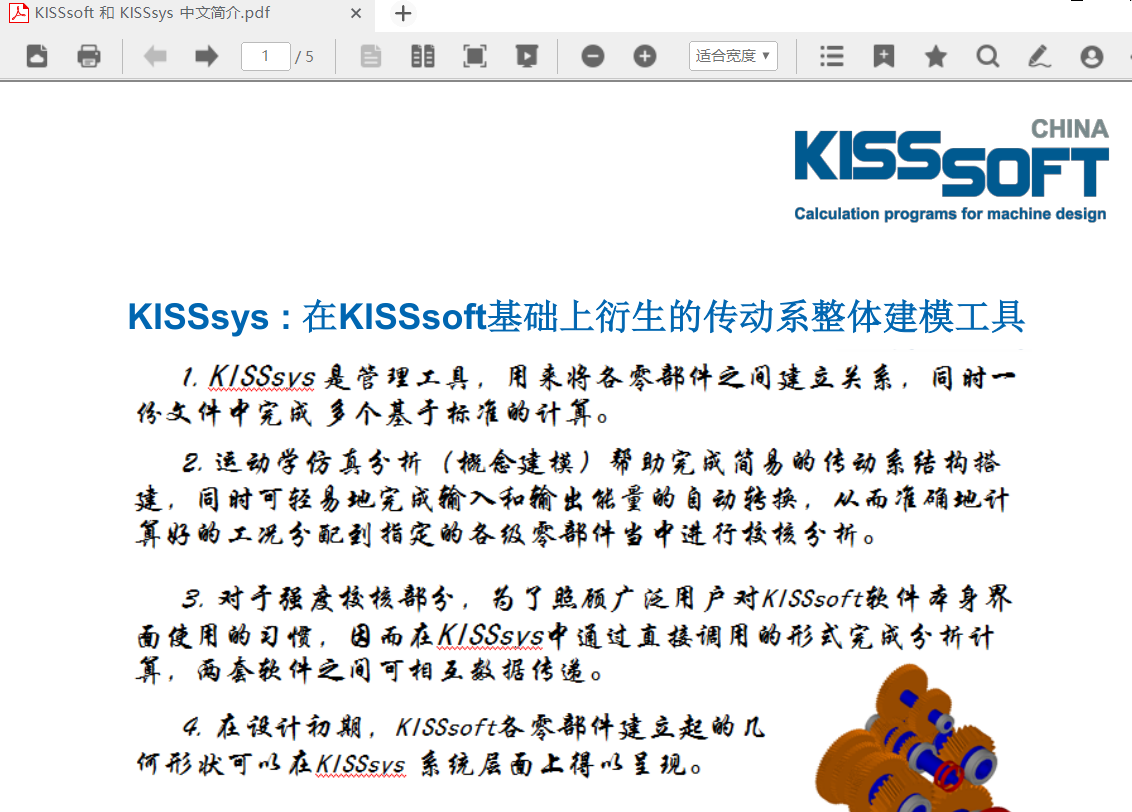The image size is (1132, 812).
Task: Print the PDF document
Action: pos(89,56)
